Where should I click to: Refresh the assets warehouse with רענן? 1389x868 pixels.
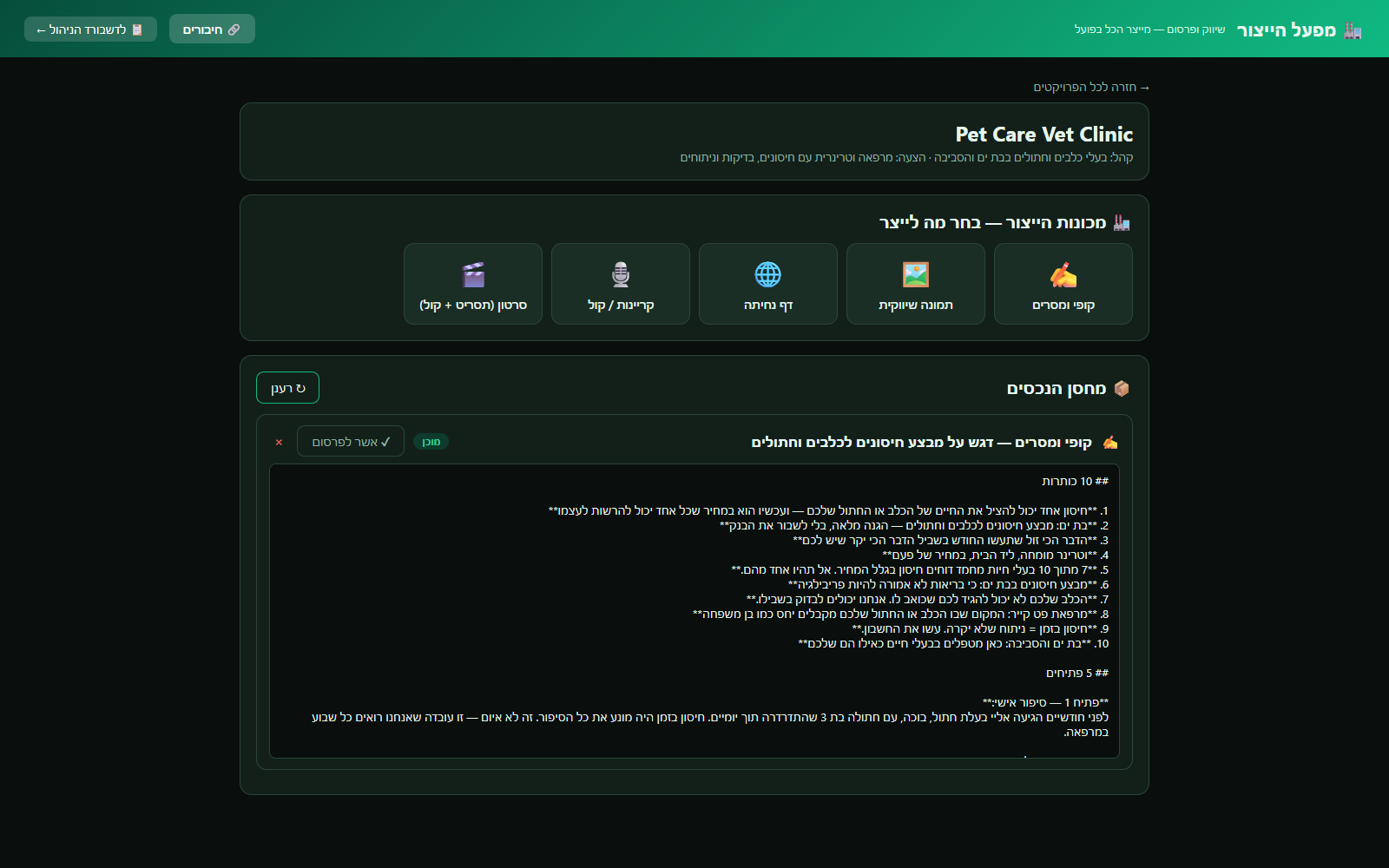tap(287, 388)
